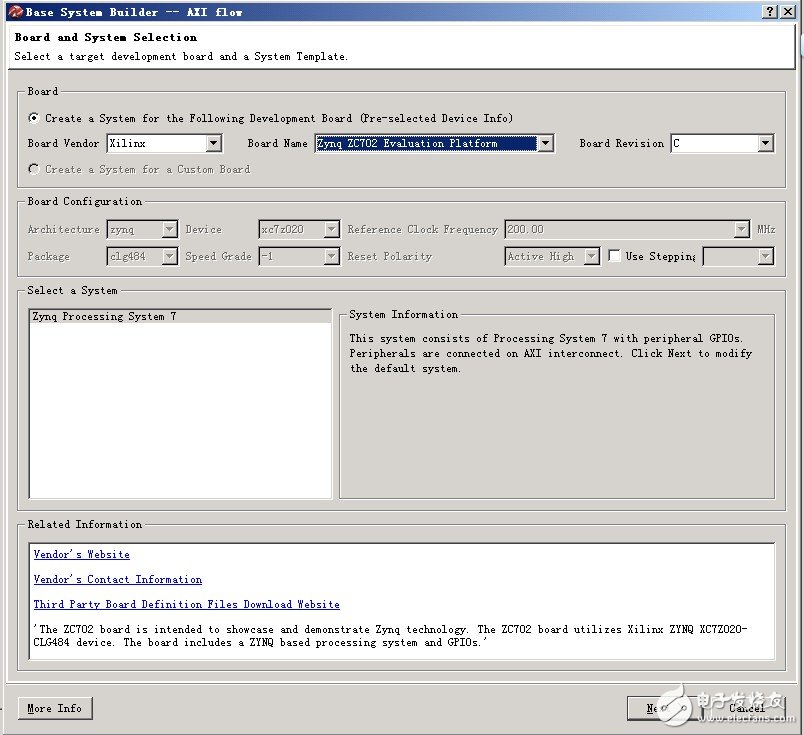Open the Board Vendor dropdown

pos(213,144)
